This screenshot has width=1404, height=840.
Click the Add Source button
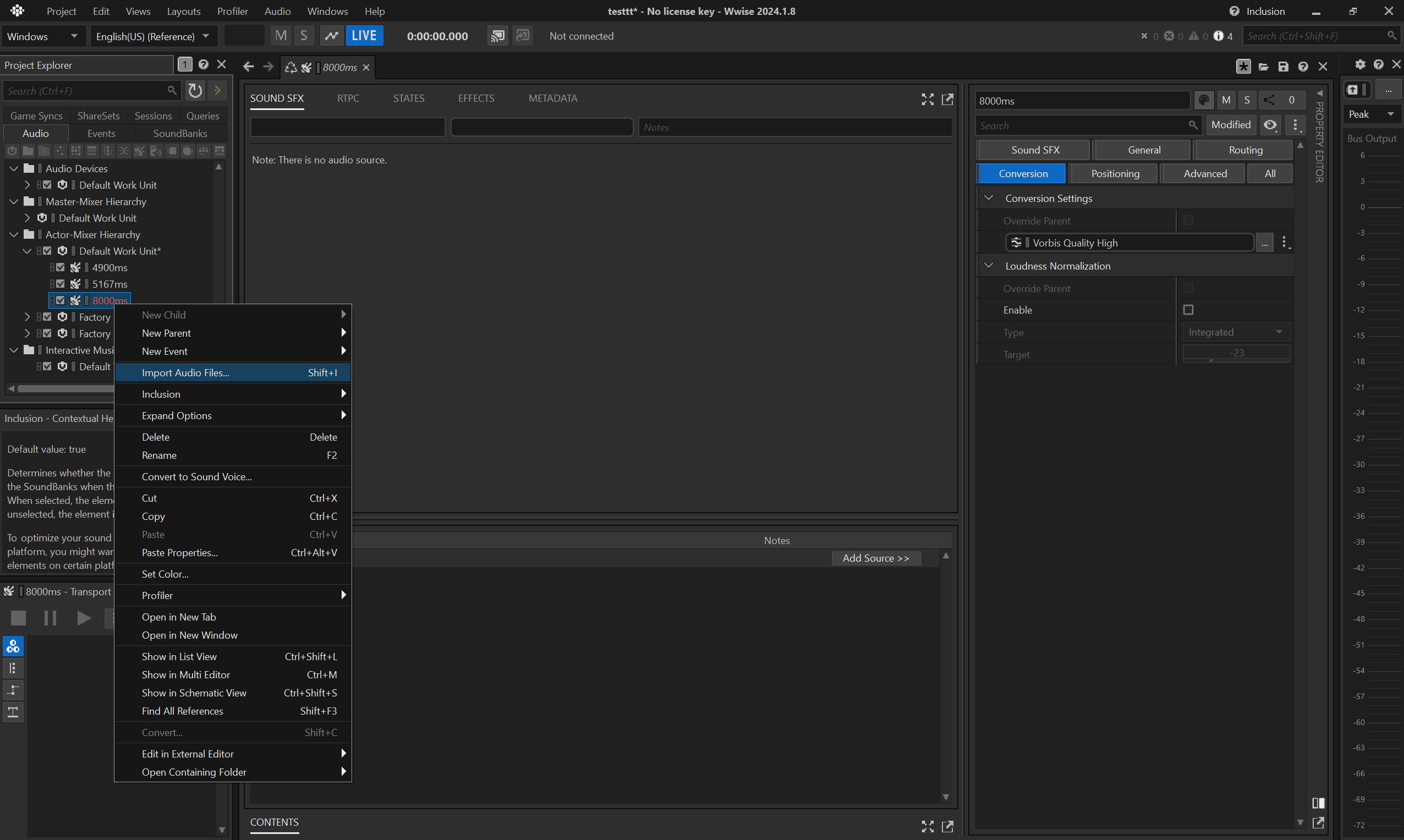coord(875,558)
